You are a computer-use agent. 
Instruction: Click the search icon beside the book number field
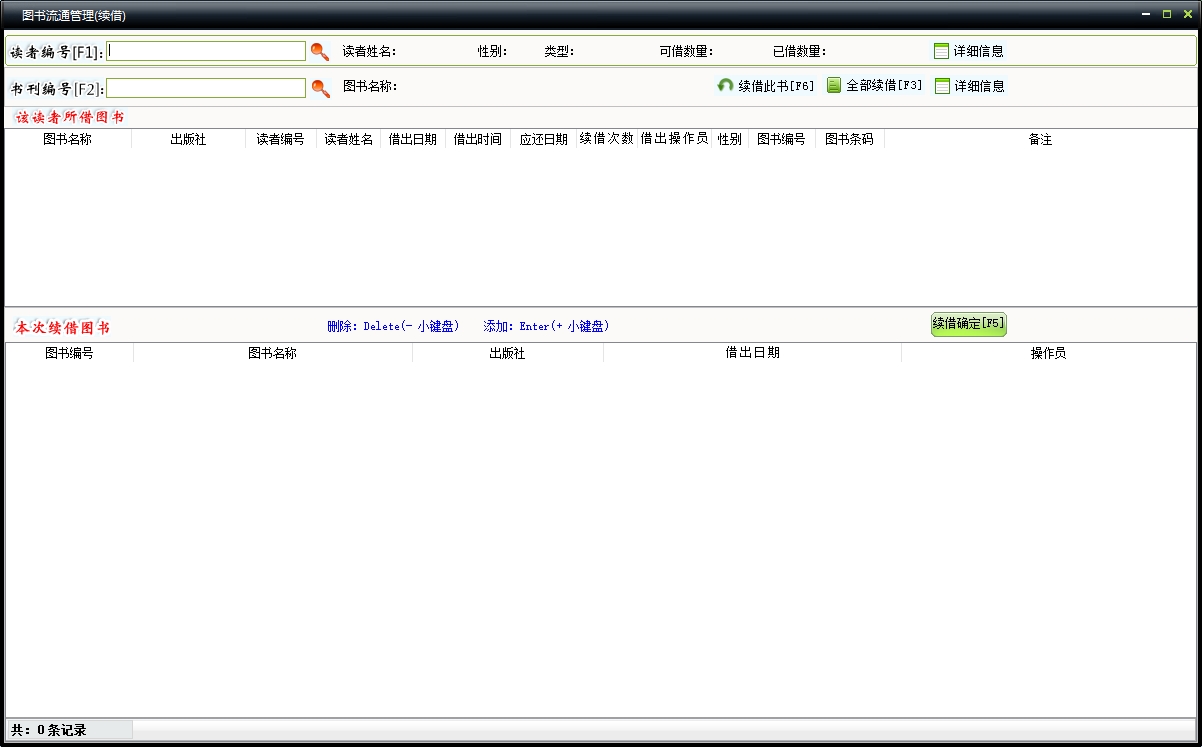[x=320, y=88]
